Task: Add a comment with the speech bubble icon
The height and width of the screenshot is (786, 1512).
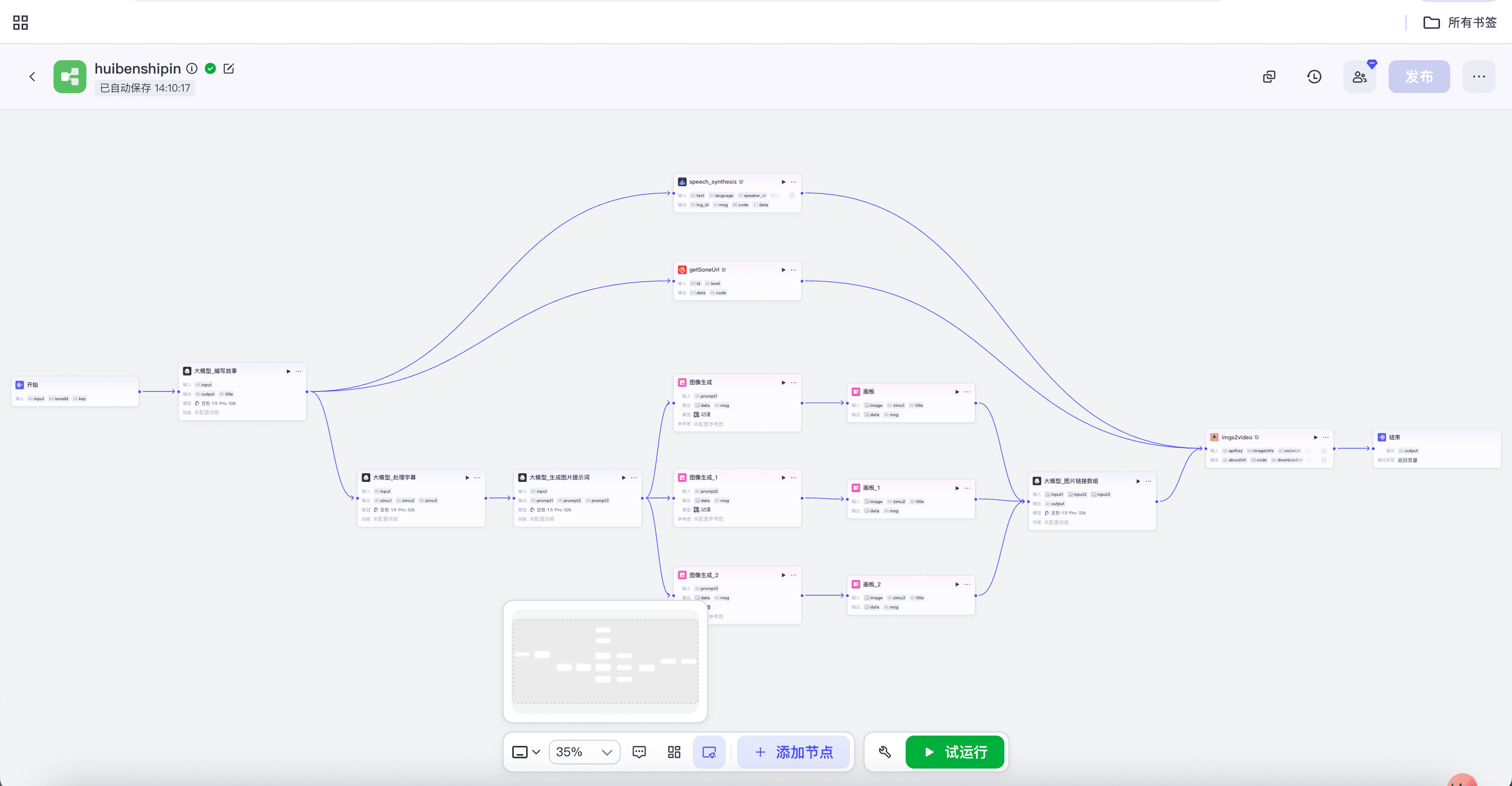Action: click(639, 752)
